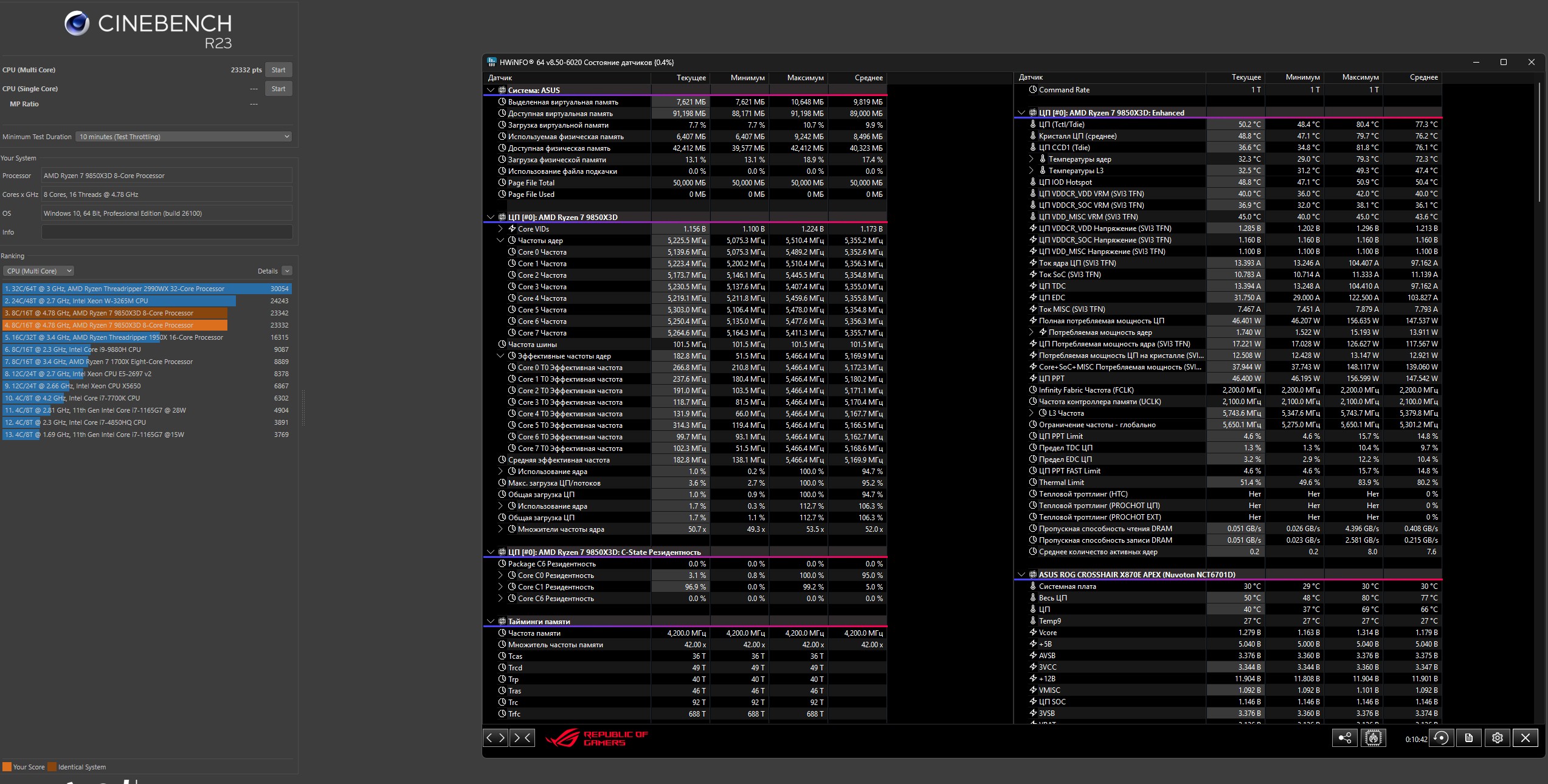Collapse the Тайминги памяти group
Screen dimensions: 1548x784
click(x=491, y=622)
